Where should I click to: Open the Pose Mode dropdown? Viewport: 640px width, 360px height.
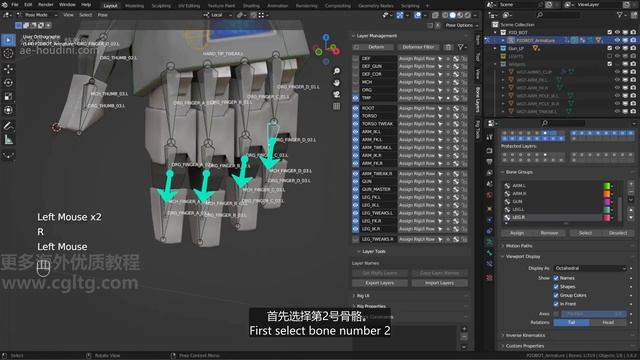[37, 15]
